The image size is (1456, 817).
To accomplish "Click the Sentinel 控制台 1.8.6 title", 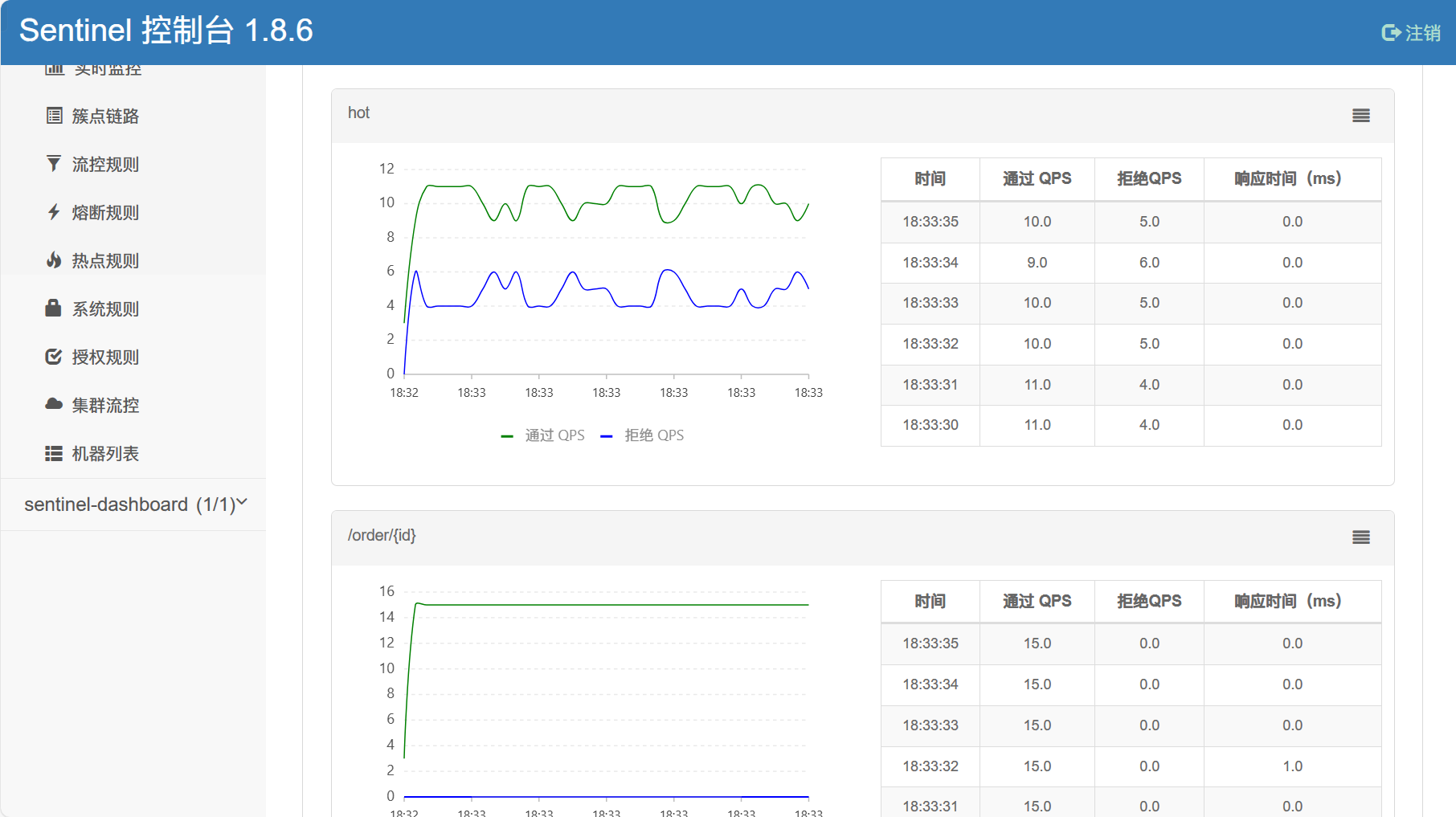I will (166, 31).
